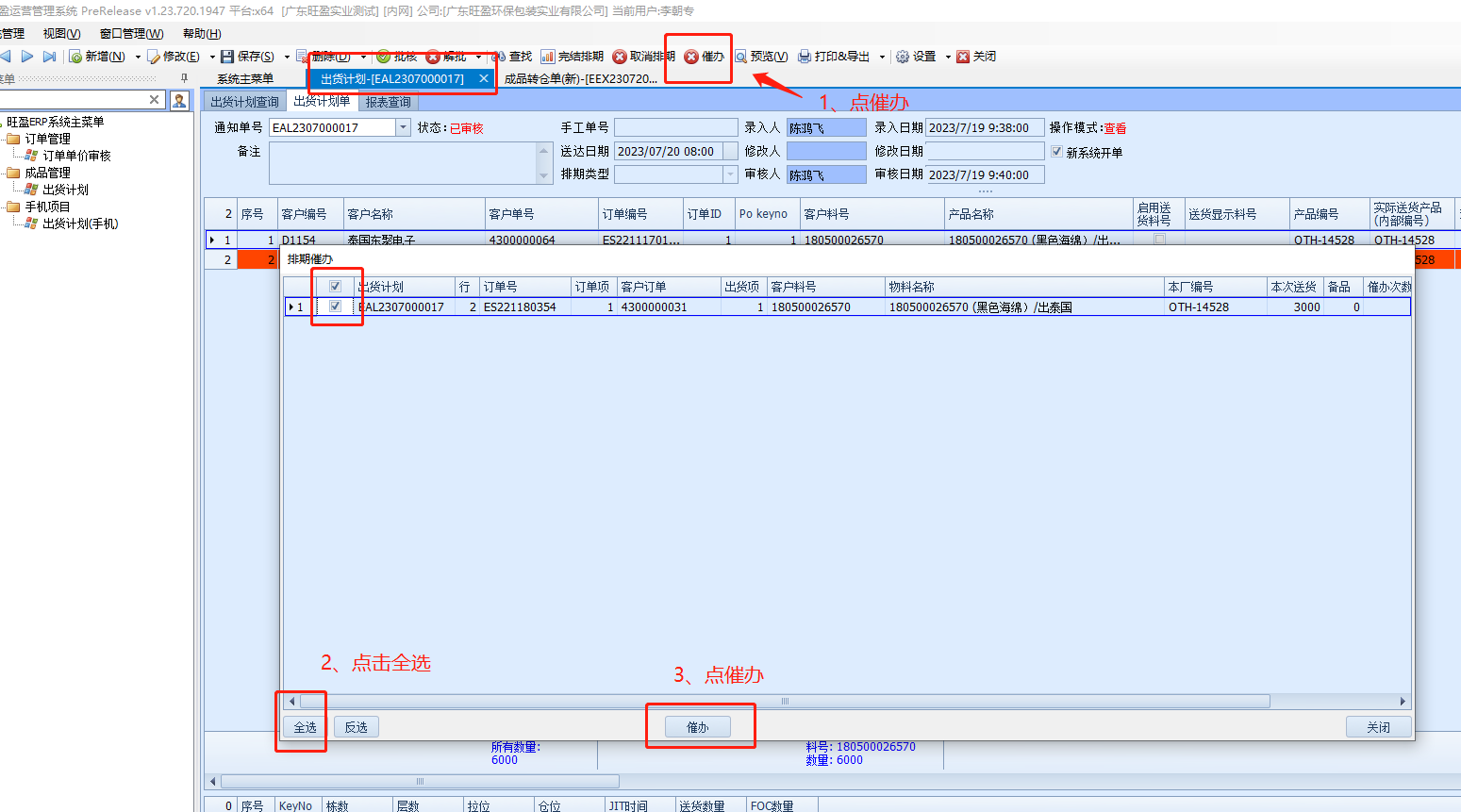Clear the sidebar search box with X
Viewport: 1461px width, 812px height.
(155, 100)
